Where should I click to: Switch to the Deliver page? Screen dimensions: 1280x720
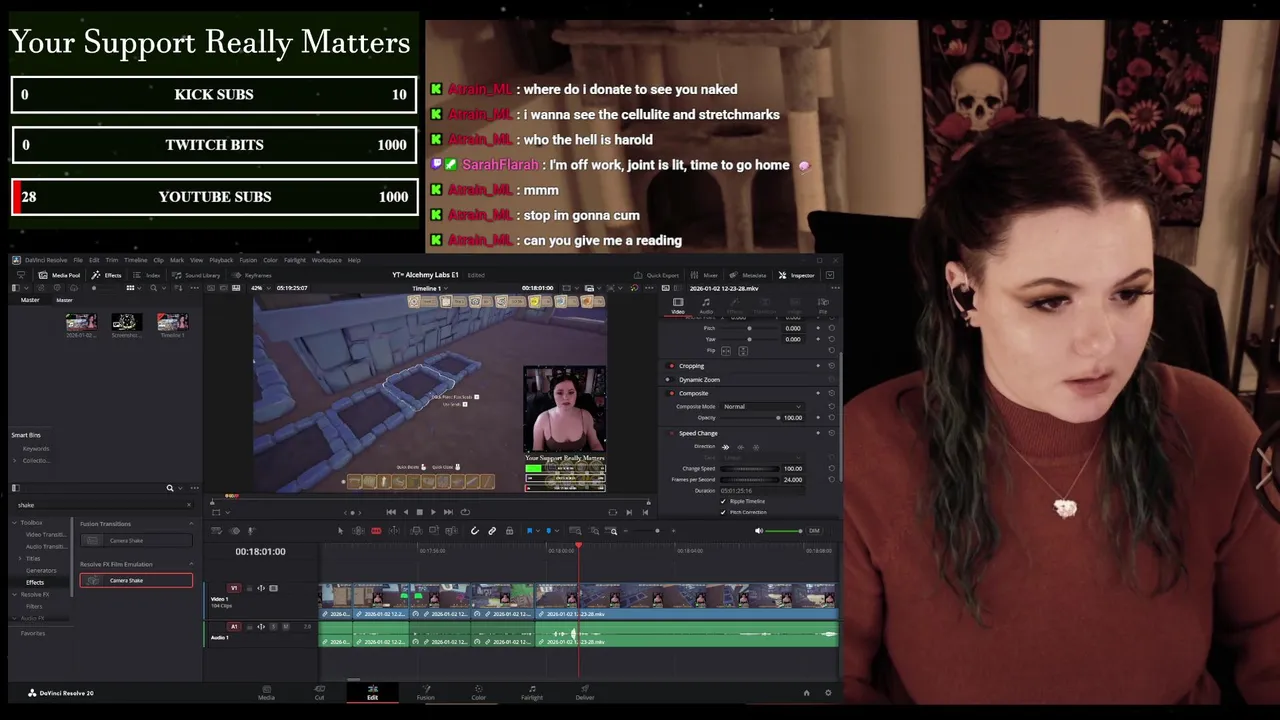point(585,692)
